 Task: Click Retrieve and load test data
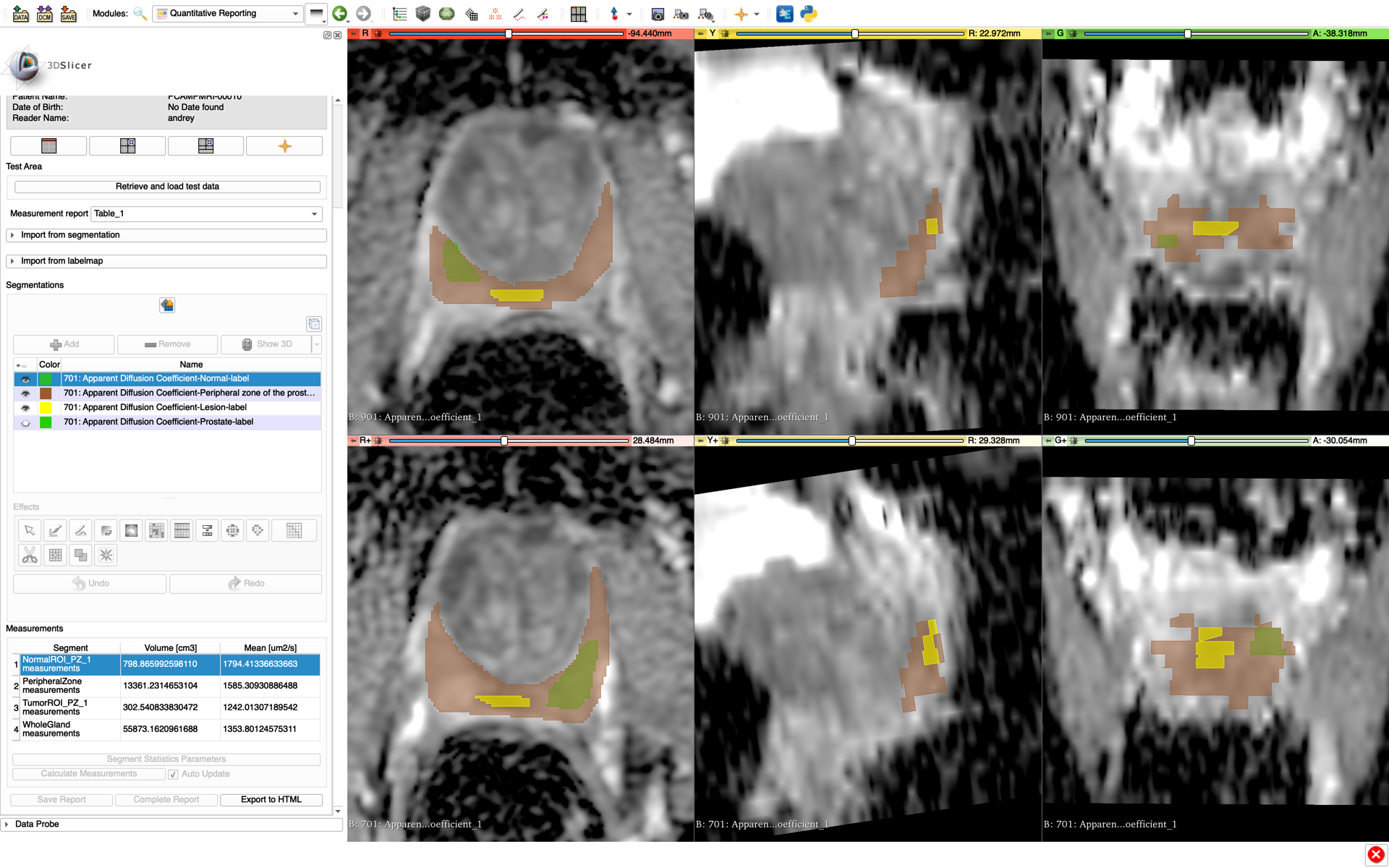(167, 187)
